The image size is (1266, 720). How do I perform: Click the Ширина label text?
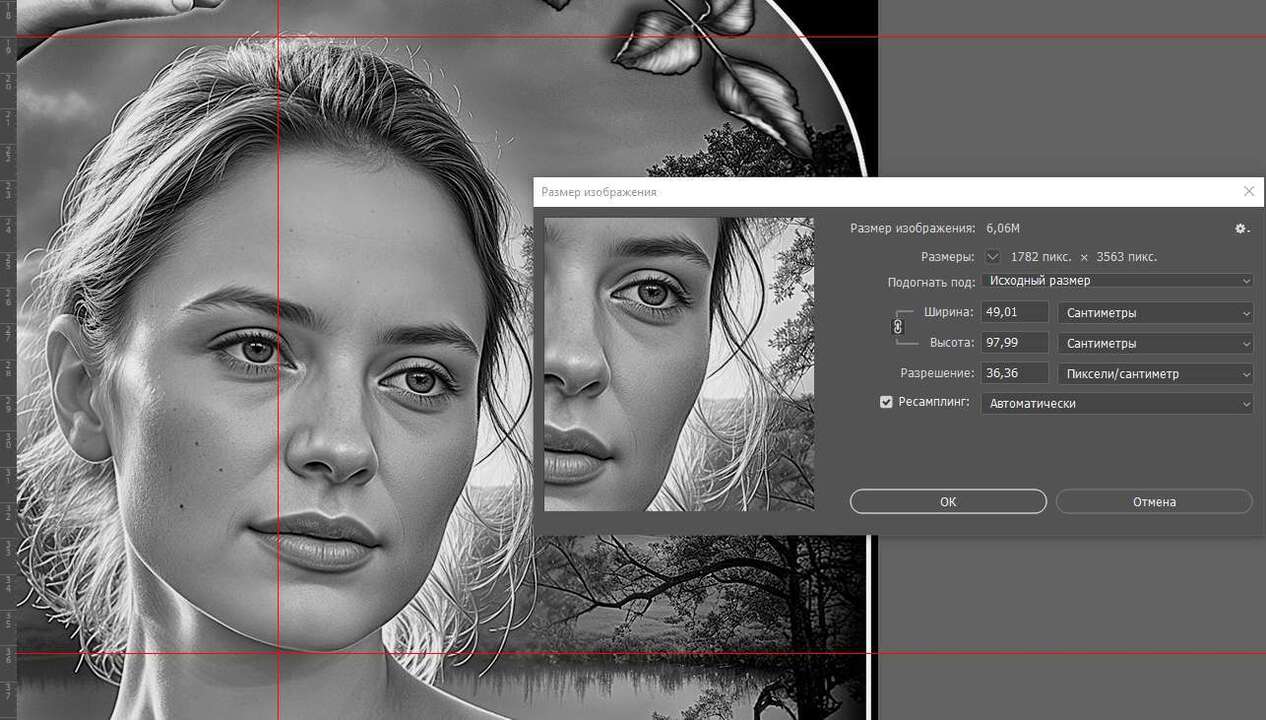tap(948, 312)
